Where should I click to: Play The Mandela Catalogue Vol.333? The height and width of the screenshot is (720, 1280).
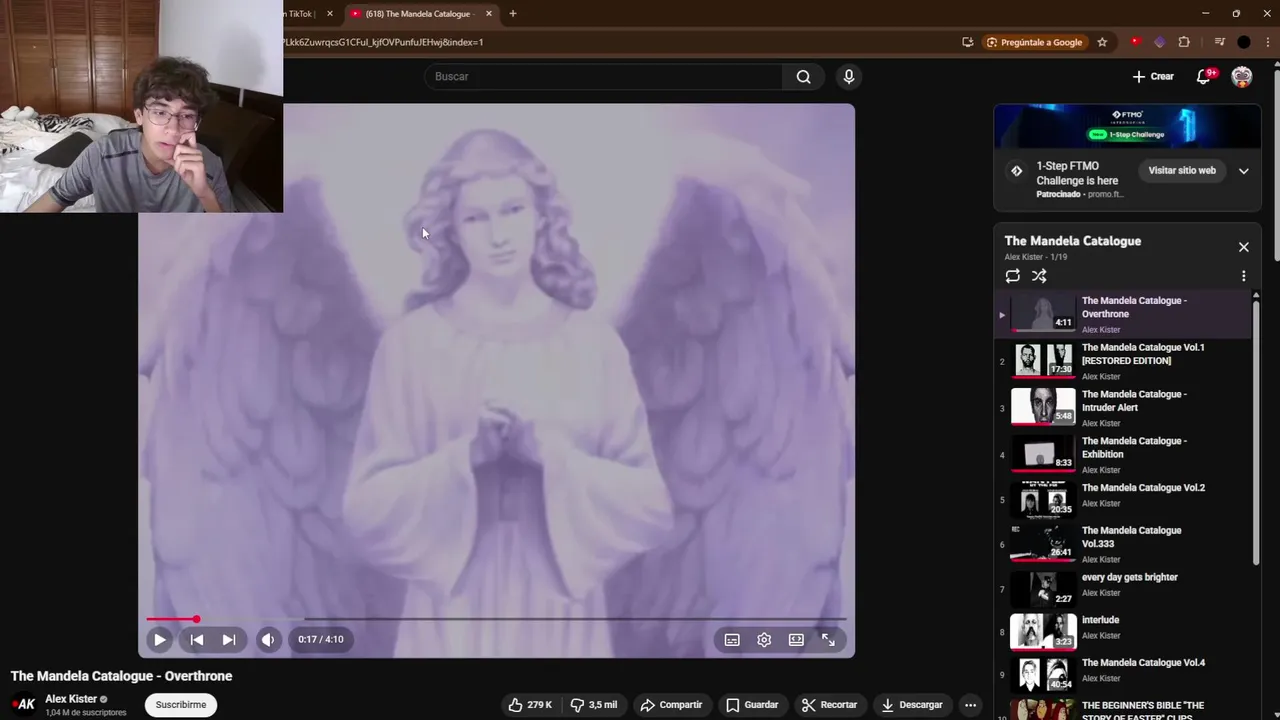[x=1124, y=543]
